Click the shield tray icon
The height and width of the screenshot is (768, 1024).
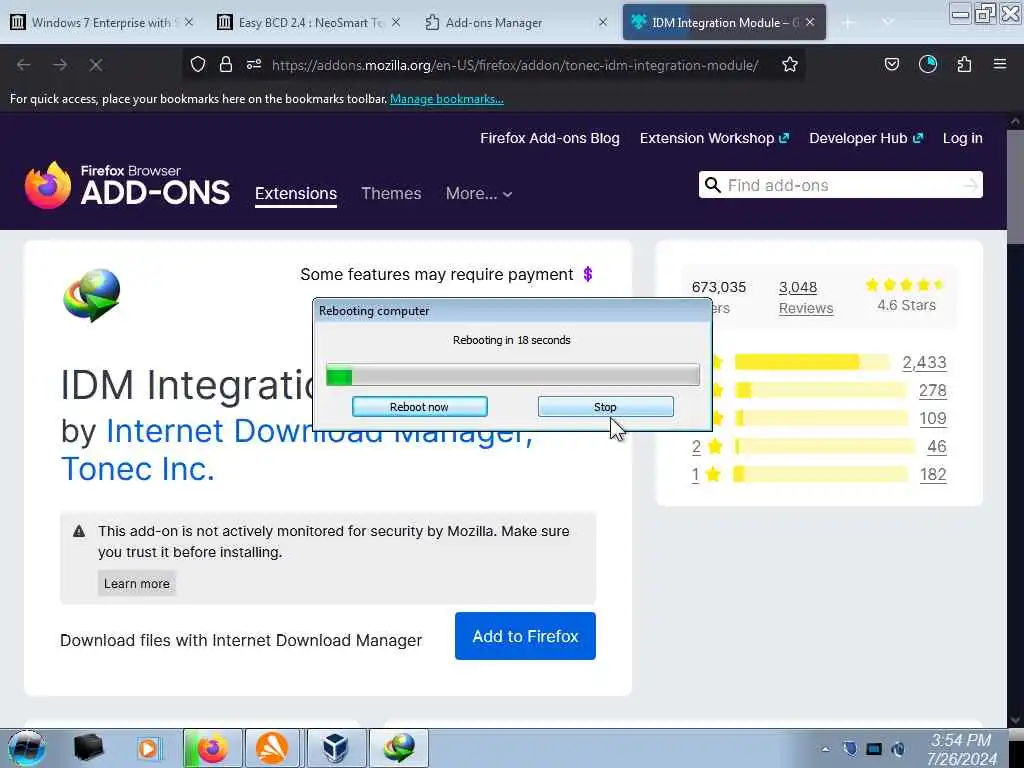click(x=850, y=748)
